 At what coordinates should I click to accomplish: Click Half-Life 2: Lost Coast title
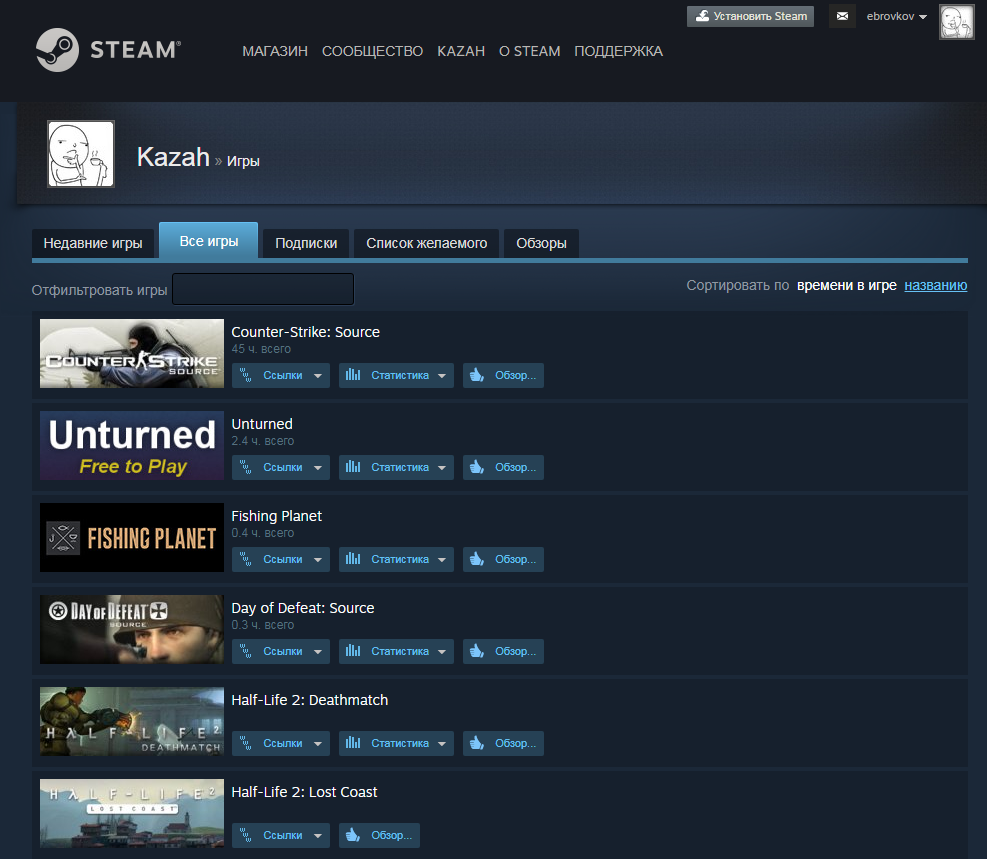coord(304,792)
